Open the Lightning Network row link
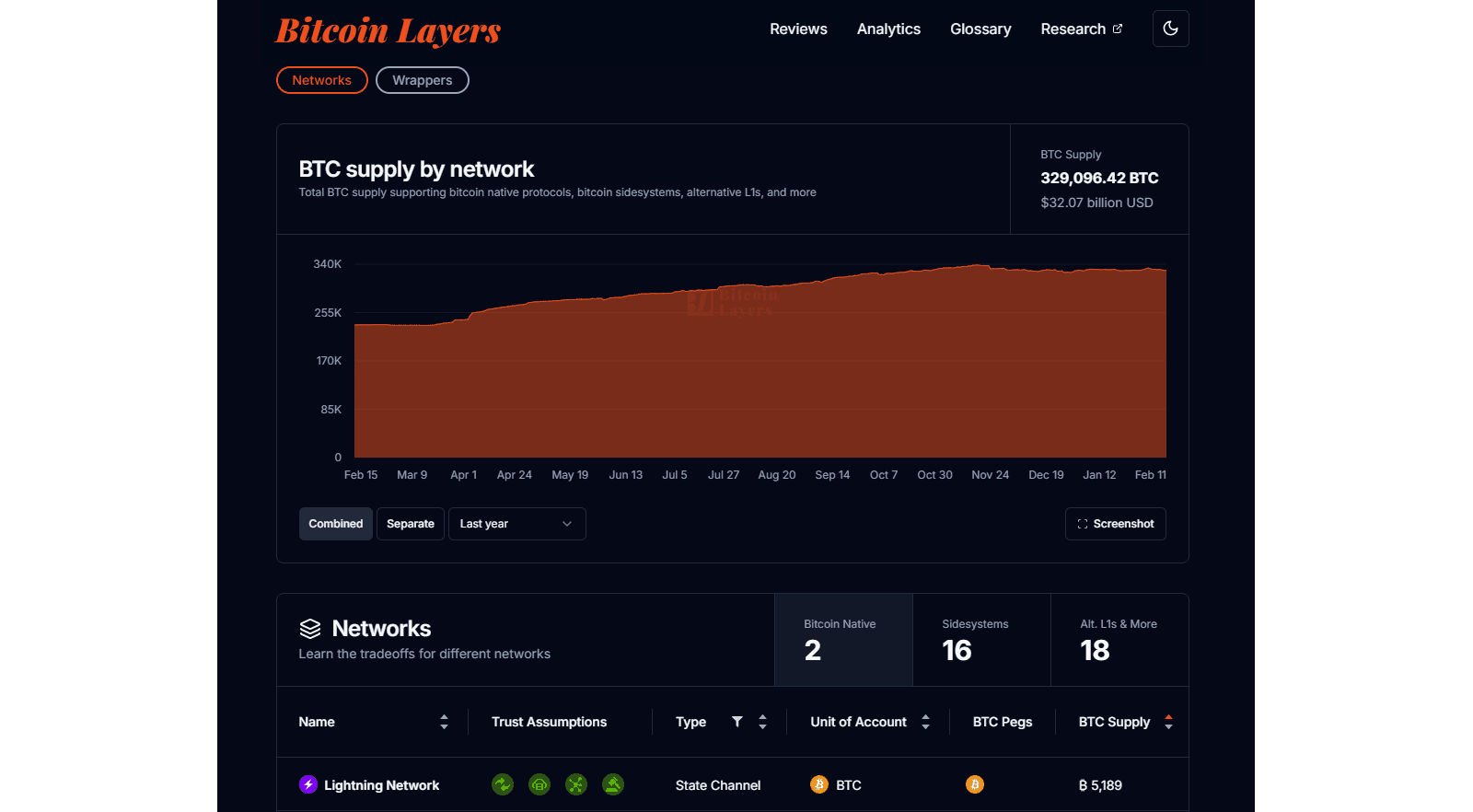The height and width of the screenshot is (812, 1473). point(381,785)
